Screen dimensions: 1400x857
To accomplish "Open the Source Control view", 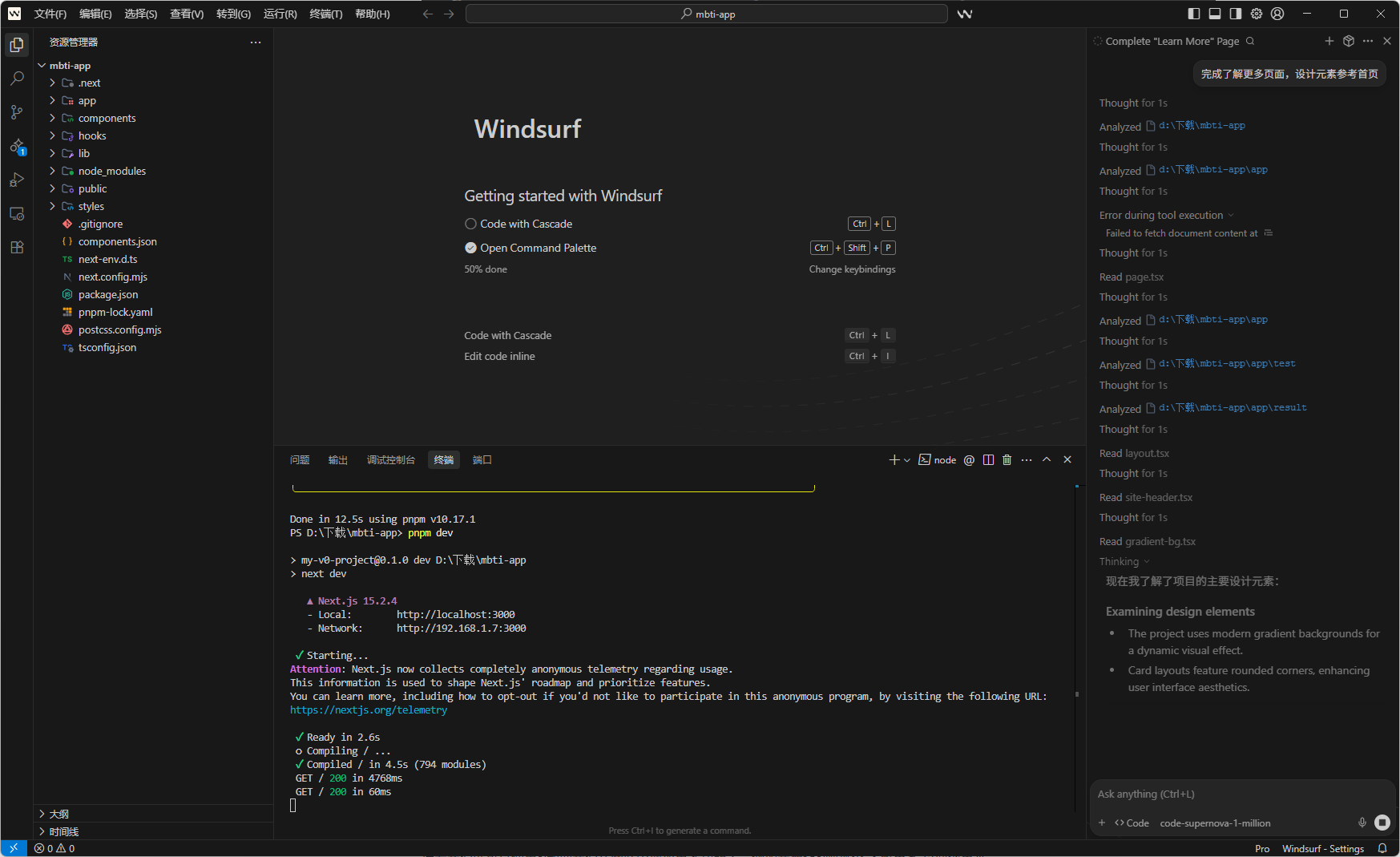I will 17,112.
